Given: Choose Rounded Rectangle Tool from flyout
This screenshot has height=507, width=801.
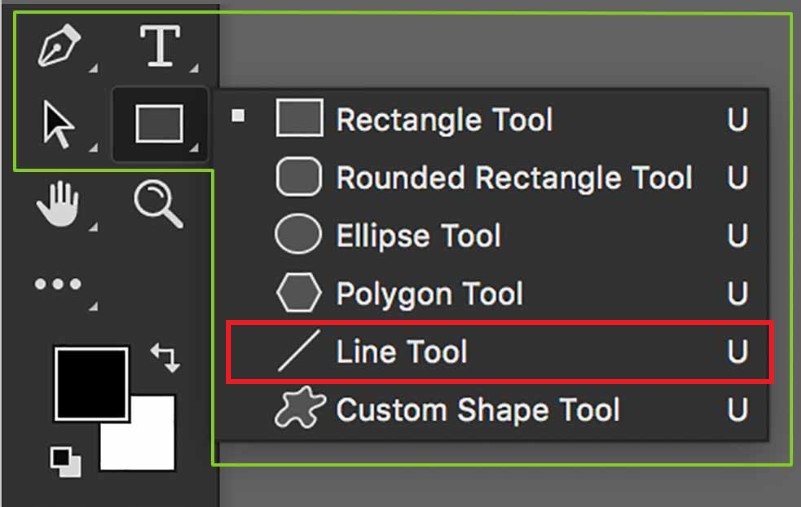Looking at the screenshot, I should (x=514, y=178).
